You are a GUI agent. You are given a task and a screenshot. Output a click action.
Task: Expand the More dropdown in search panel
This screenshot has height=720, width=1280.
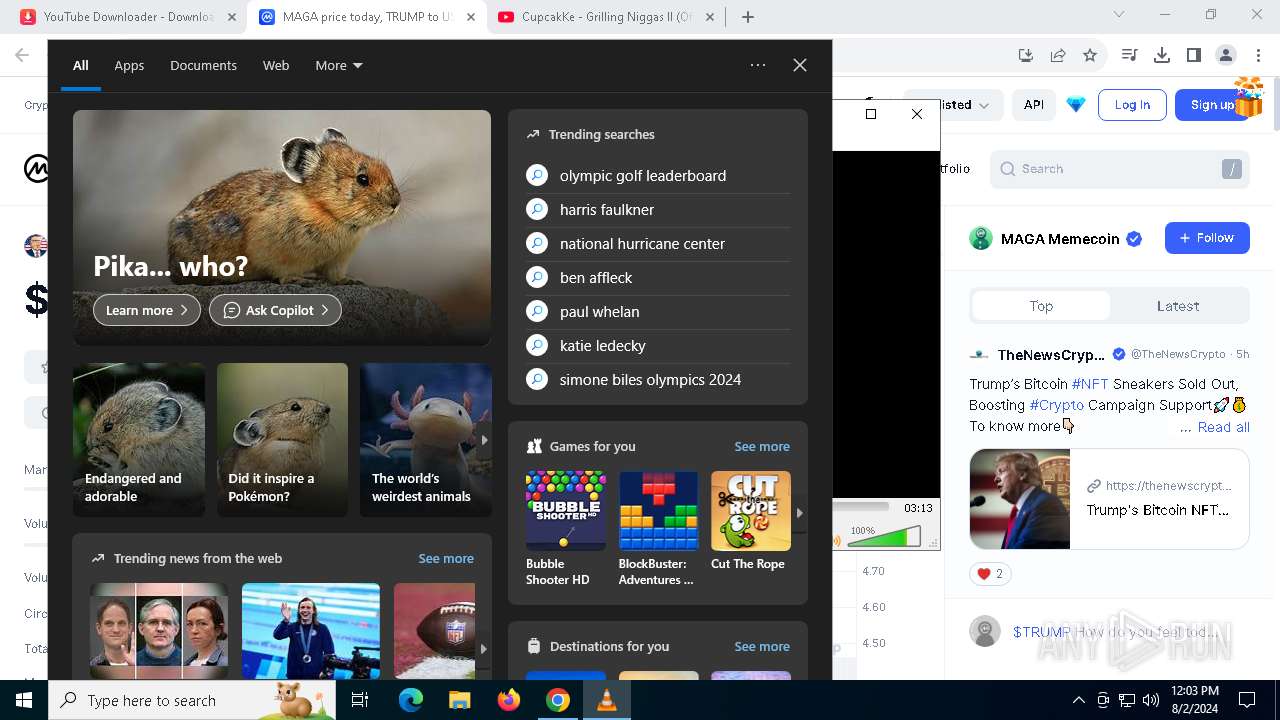339,65
